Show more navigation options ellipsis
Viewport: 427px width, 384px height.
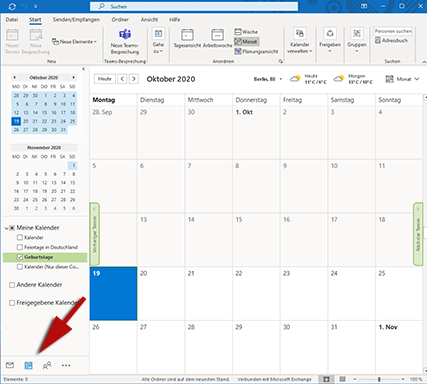pos(66,365)
